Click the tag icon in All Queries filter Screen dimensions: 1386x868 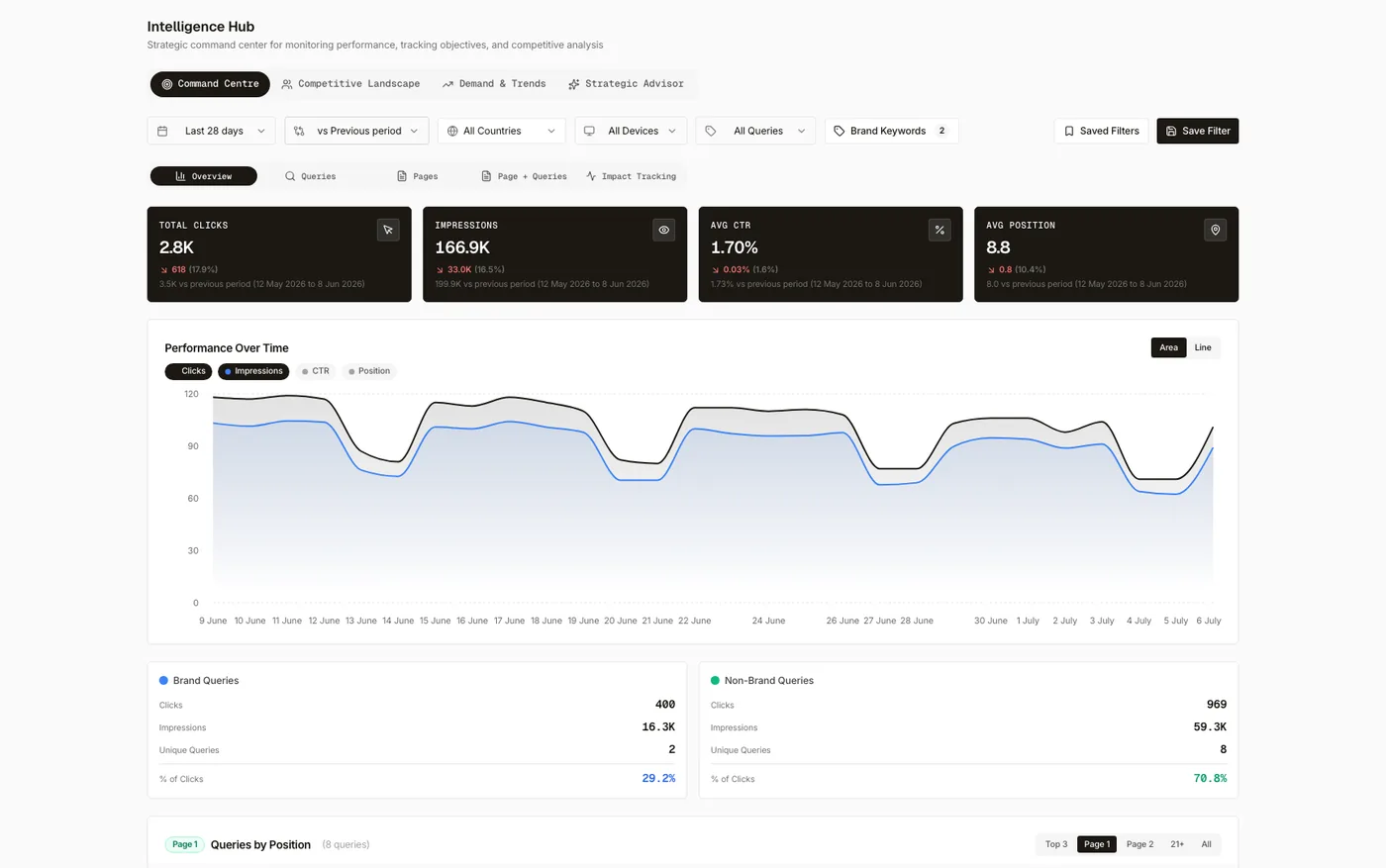(x=710, y=131)
